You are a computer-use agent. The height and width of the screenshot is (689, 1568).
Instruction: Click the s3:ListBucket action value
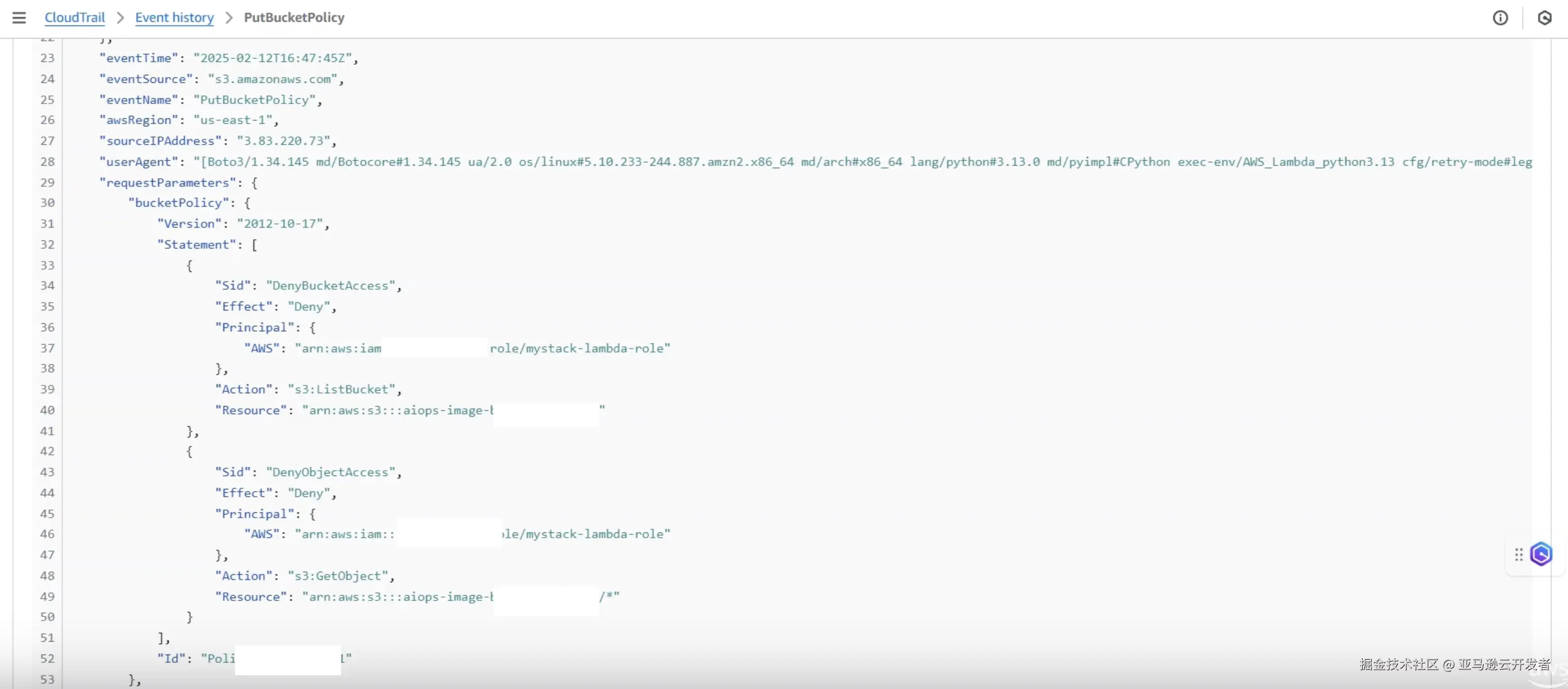click(341, 389)
